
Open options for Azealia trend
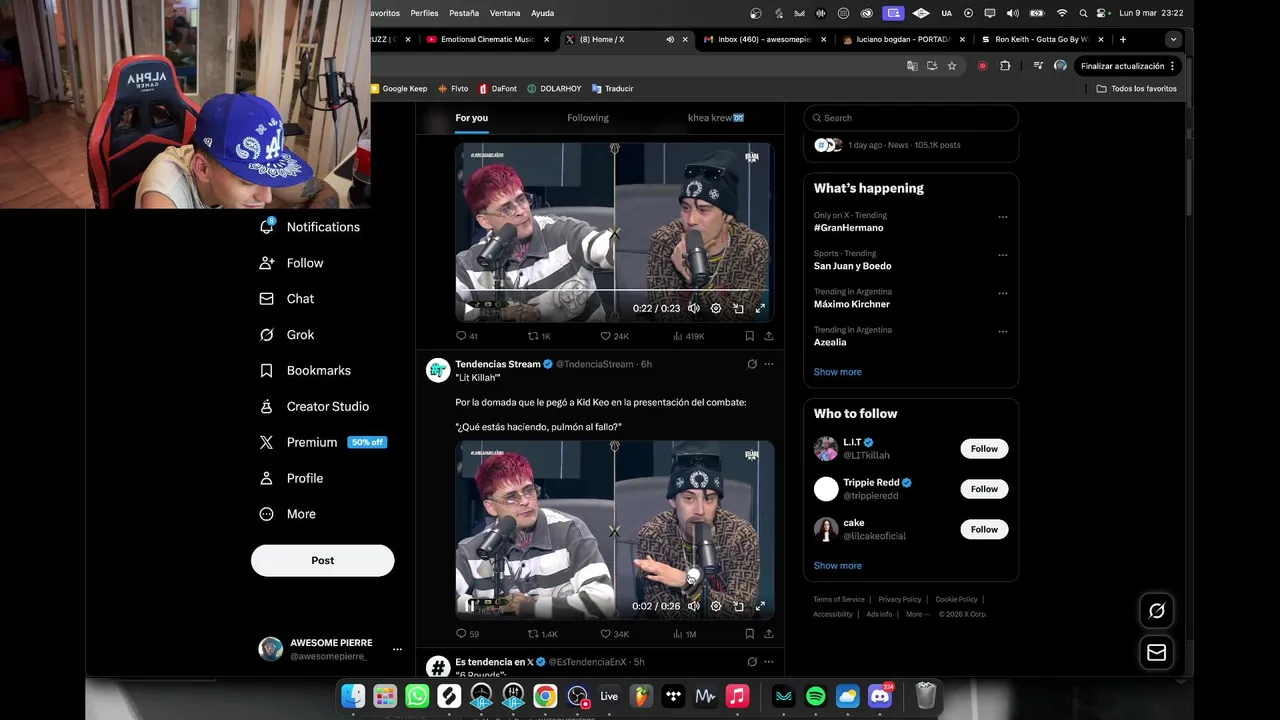coord(1002,331)
